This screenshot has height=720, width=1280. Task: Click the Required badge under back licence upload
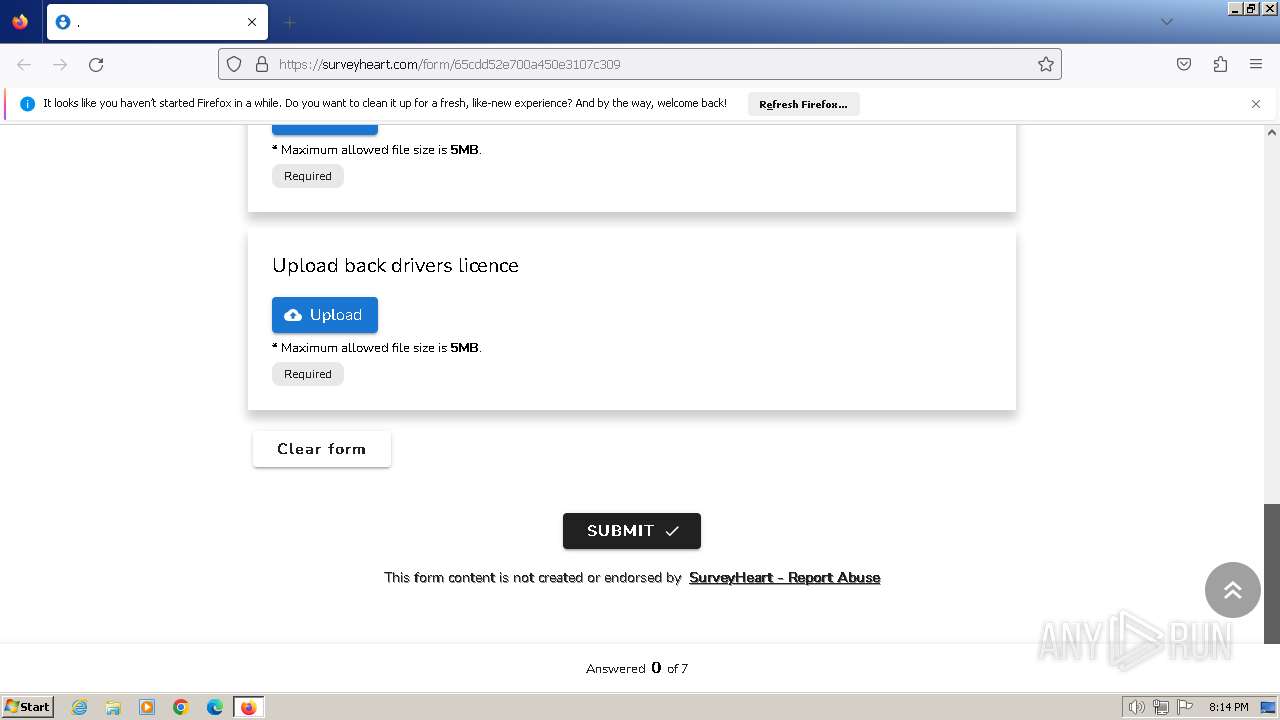308,374
